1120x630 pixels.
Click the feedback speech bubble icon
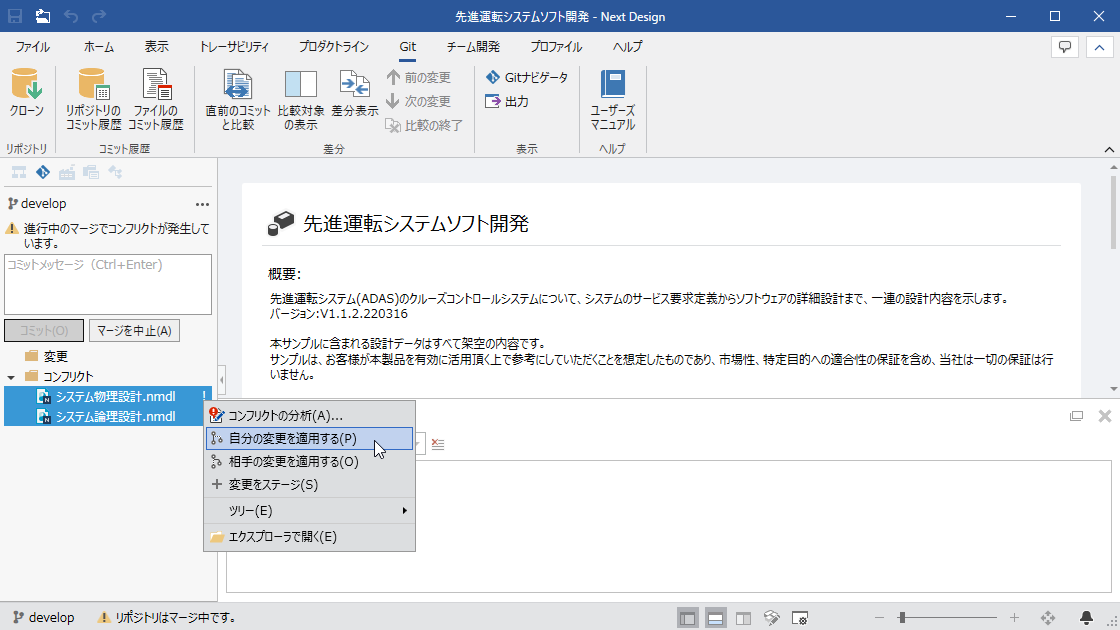(x=1065, y=47)
